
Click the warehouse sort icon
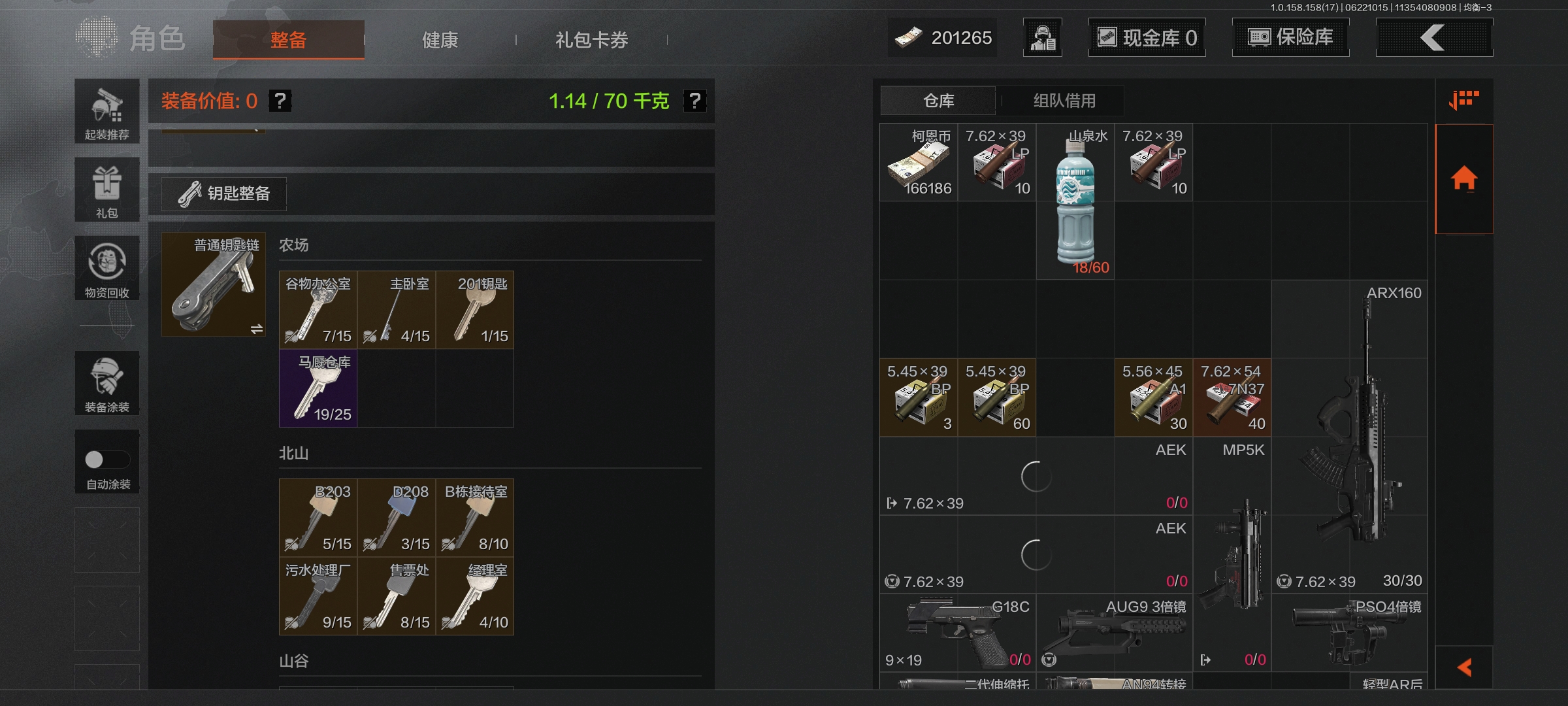point(1464,101)
